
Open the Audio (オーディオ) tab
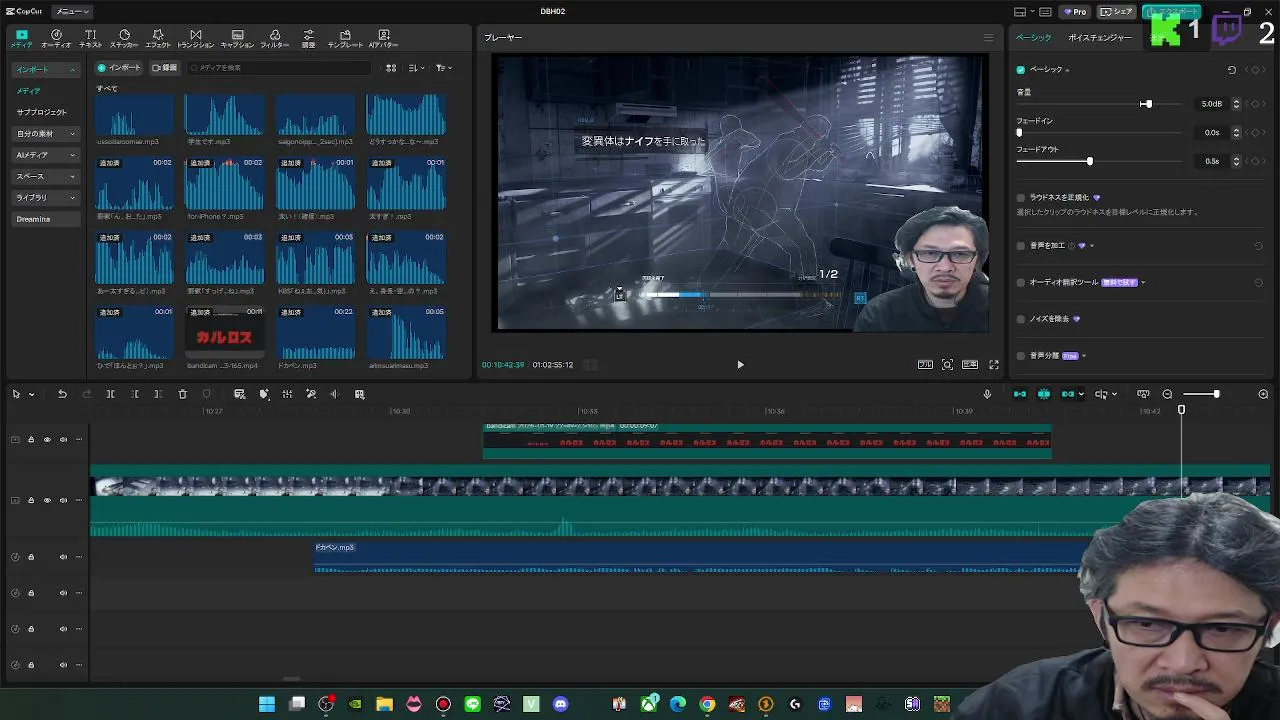[56, 39]
